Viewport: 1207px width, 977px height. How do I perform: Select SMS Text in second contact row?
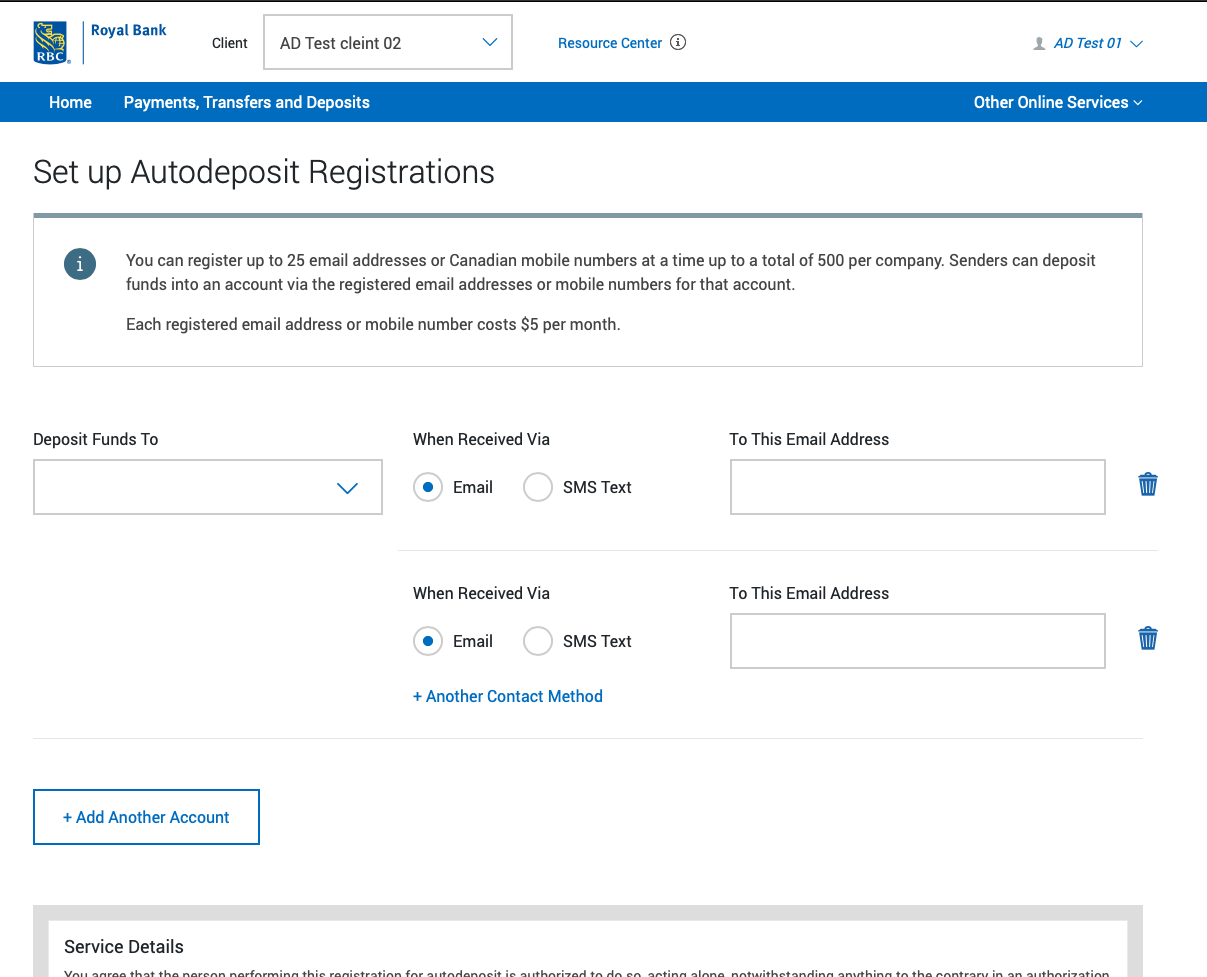click(538, 641)
